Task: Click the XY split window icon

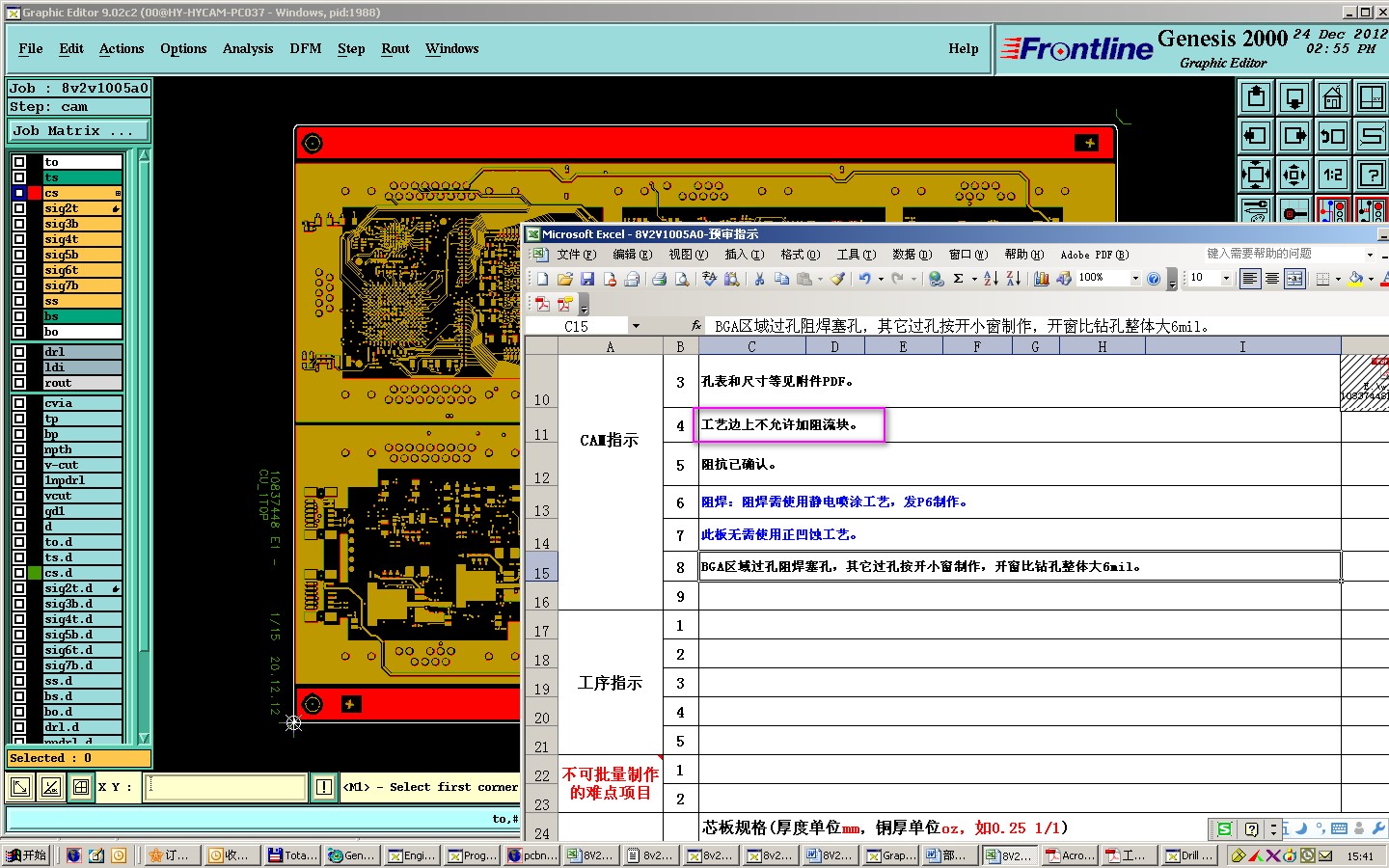Action: point(1371,97)
